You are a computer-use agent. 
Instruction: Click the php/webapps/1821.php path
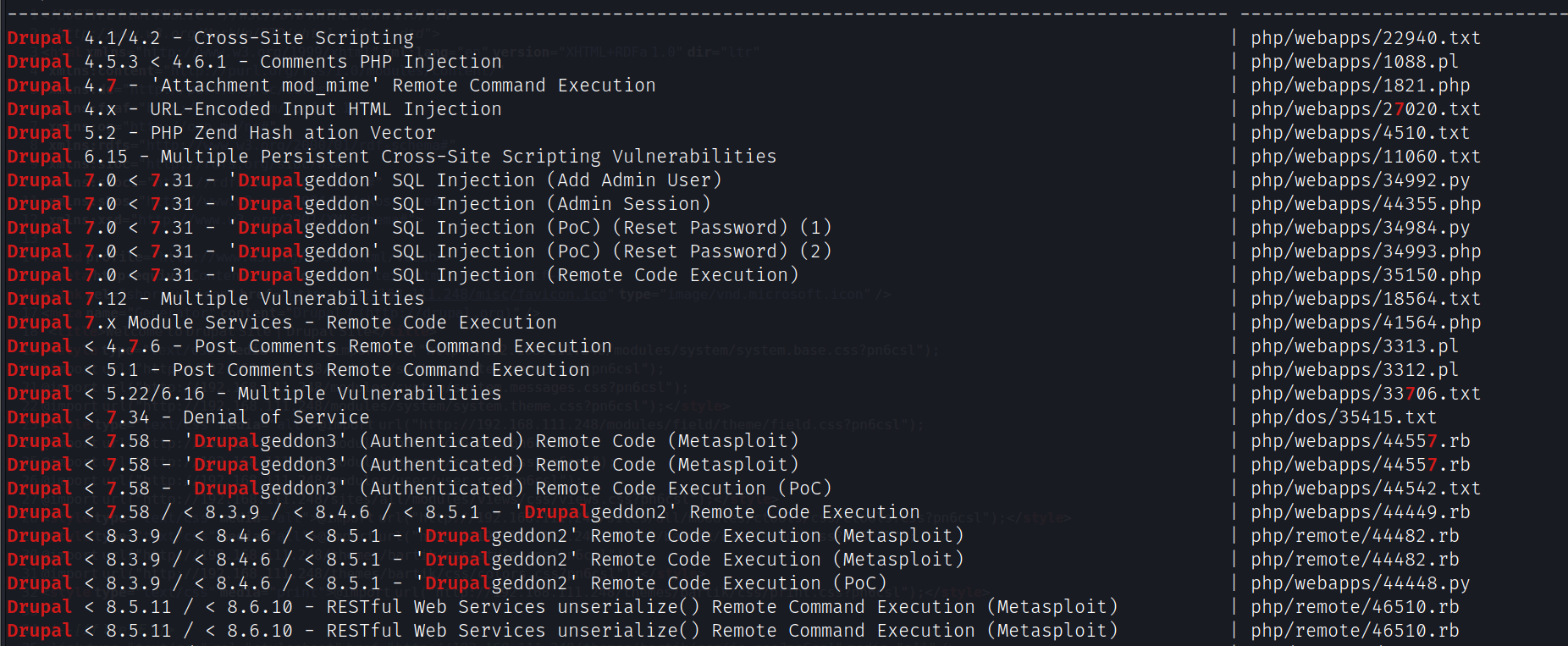(x=1360, y=86)
